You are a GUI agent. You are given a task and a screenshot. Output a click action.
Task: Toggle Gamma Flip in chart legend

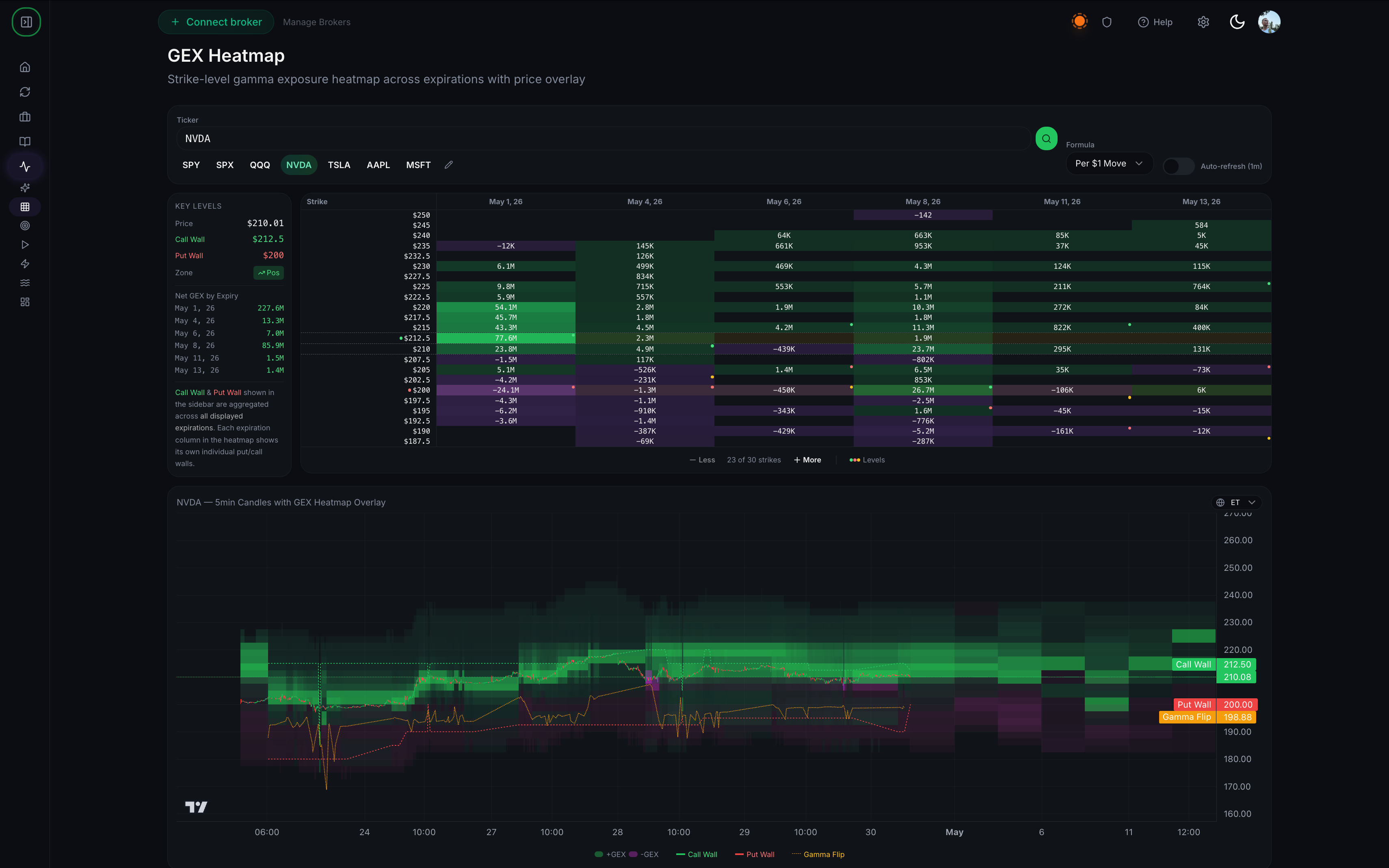coord(818,854)
